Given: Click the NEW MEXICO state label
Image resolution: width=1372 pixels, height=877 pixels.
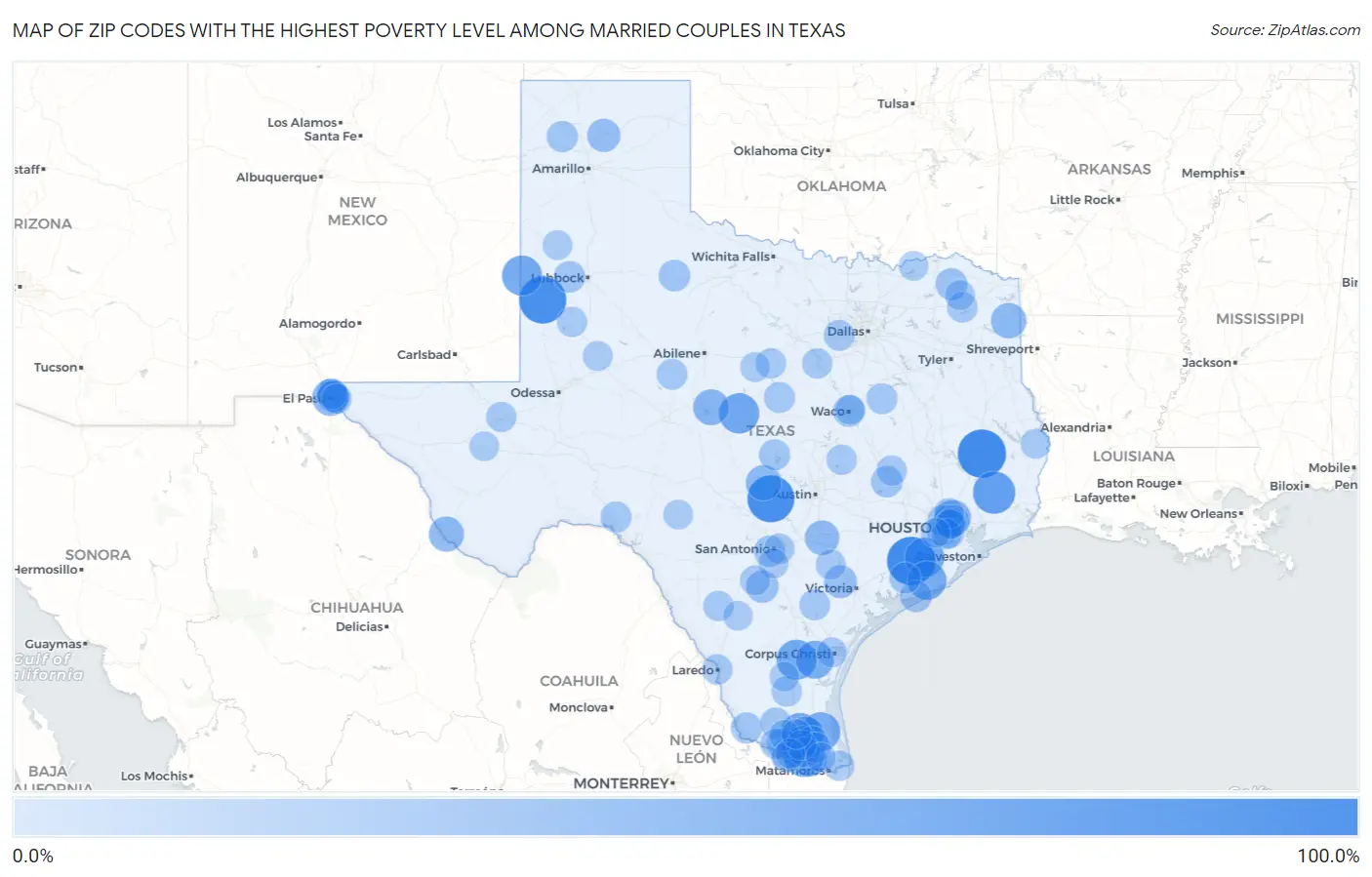Looking at the screenshot, I should click(x=357, y=212).
